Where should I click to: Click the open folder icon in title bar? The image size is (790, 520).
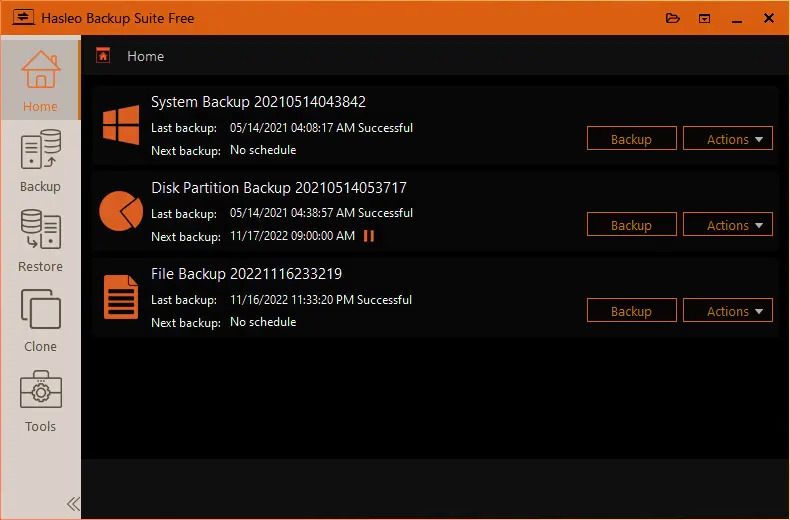pyautogui.click(x=673, y=19)
